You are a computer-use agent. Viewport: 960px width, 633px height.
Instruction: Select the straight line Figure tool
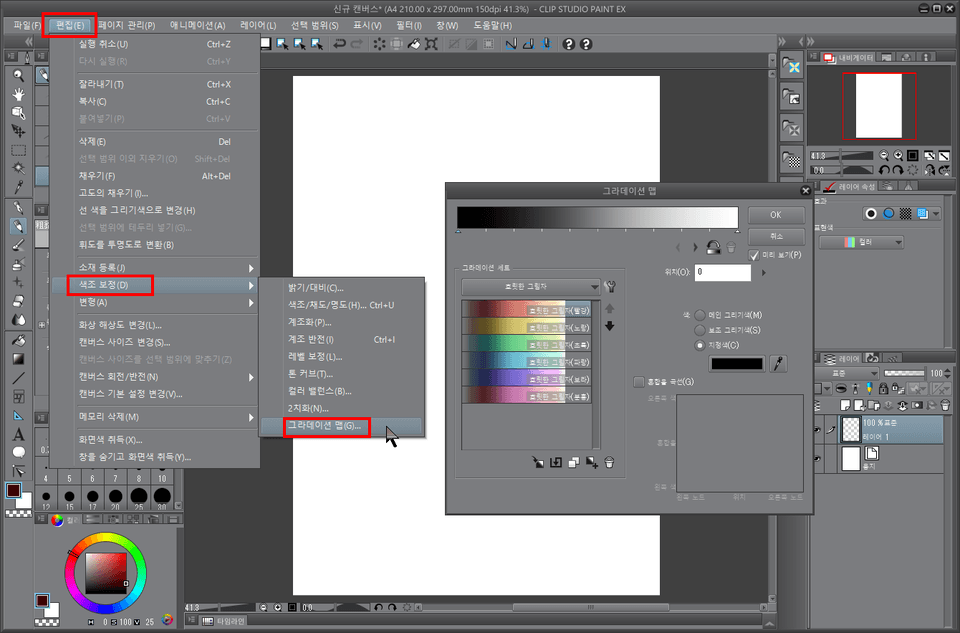tap(18, 378)
